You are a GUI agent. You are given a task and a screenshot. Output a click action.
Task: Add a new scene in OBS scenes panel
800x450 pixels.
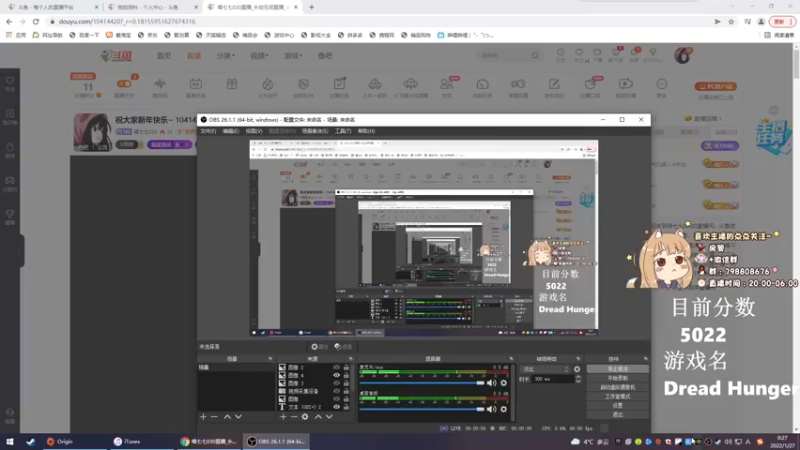[x=203, y=417]
